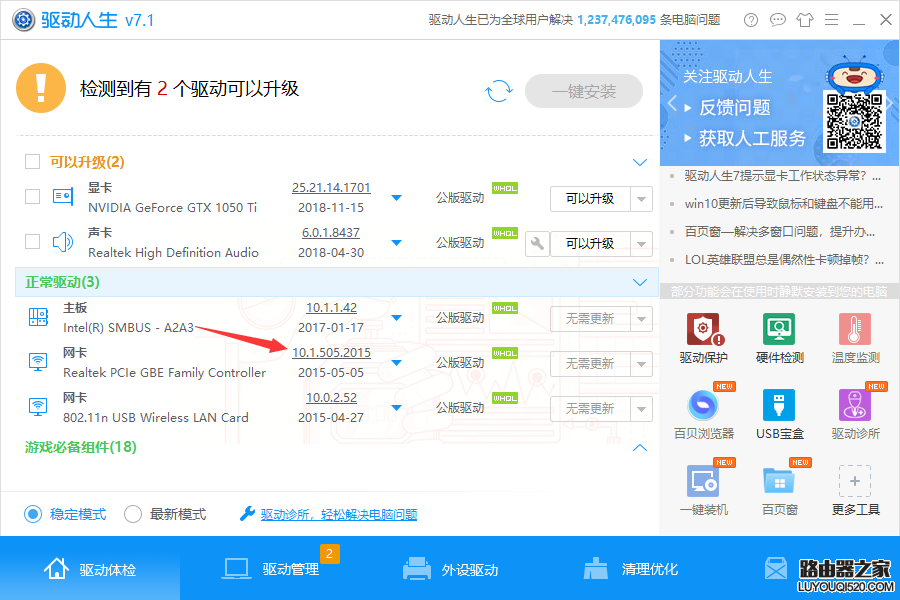Screen dimensions: 900x600
Task: Collapse the 可以升级 section chevron
Action: pyautogui.click(x=640, y=162)
